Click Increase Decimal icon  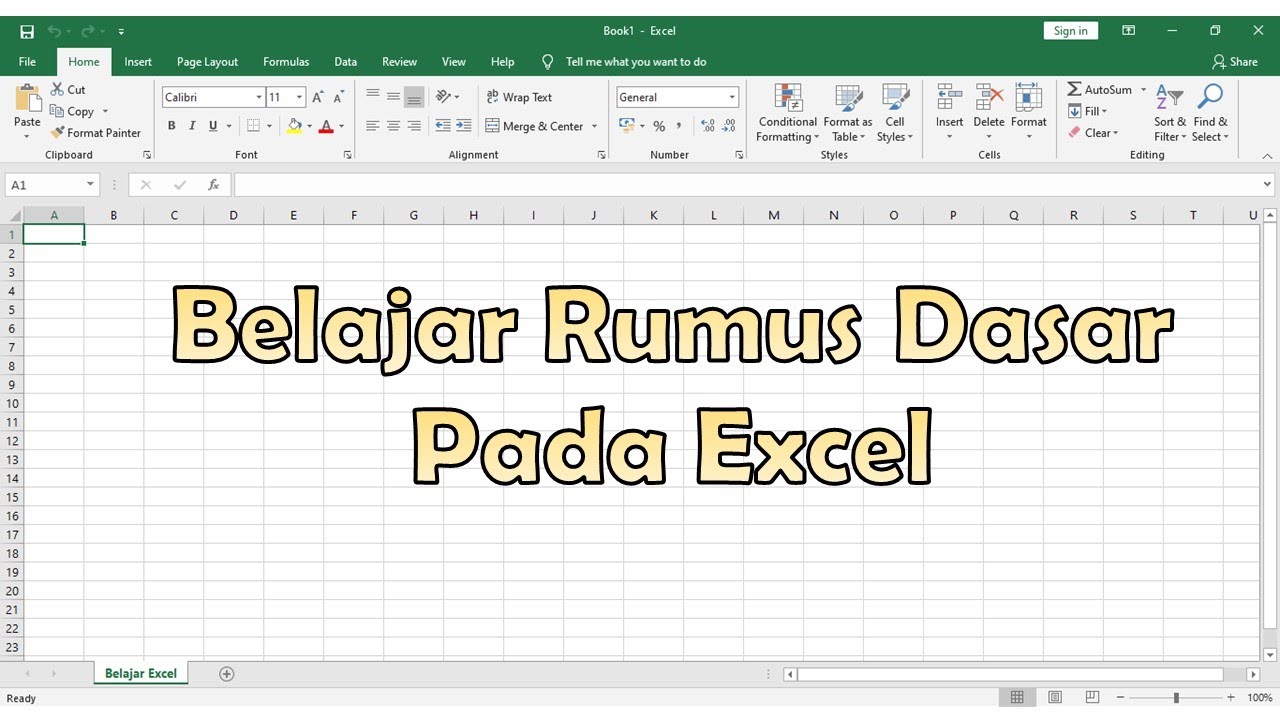tap(708, 126)
